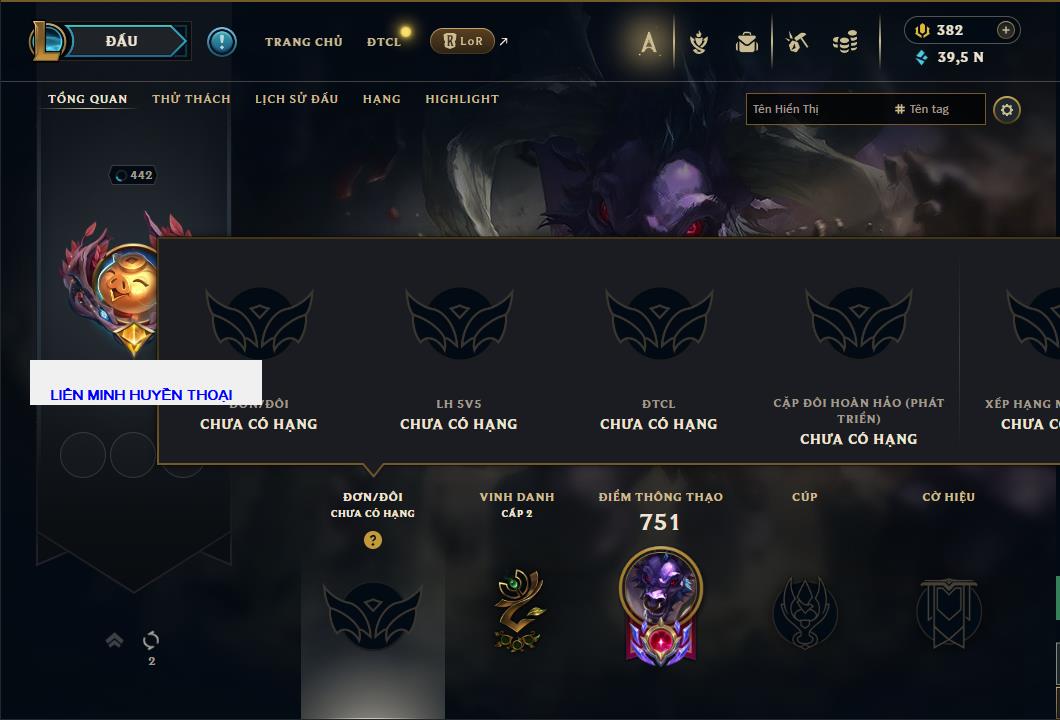Image resolution: width=1060 pixels, height=720 pixels.
Task: Open the HIGHLIGHT tab
Action: pos(462,99)
